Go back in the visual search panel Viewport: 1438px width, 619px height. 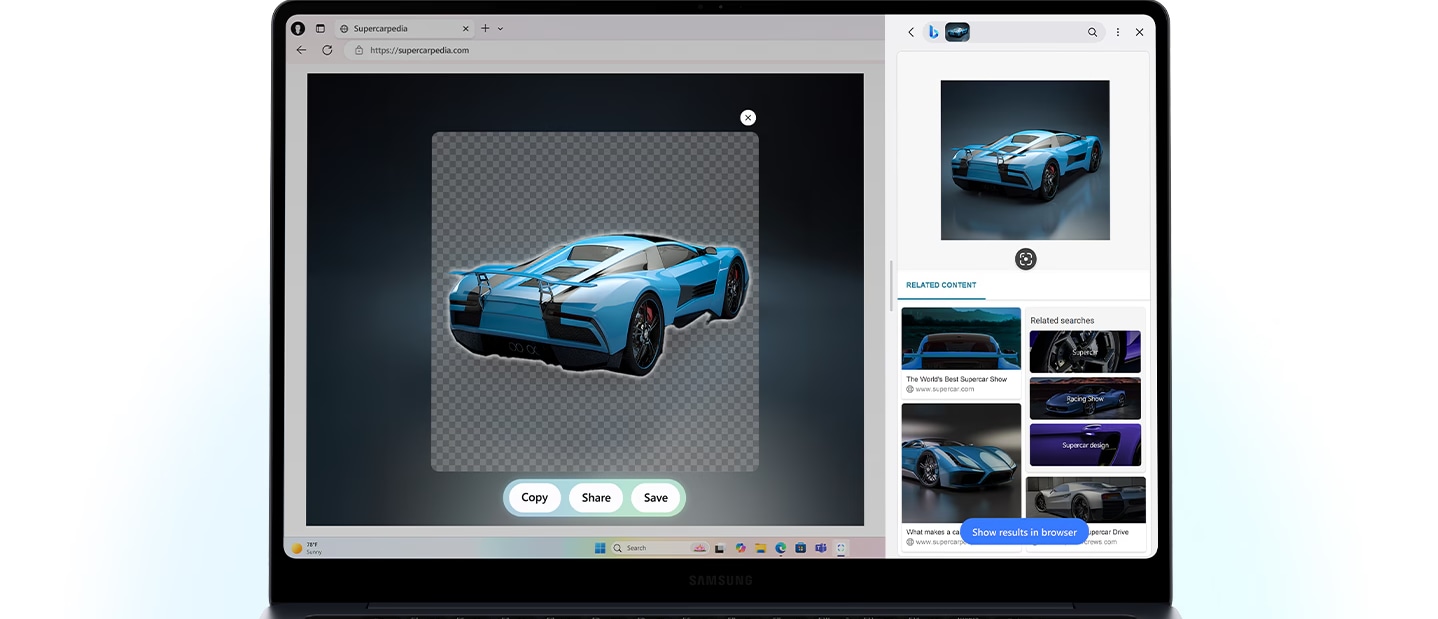911,33
